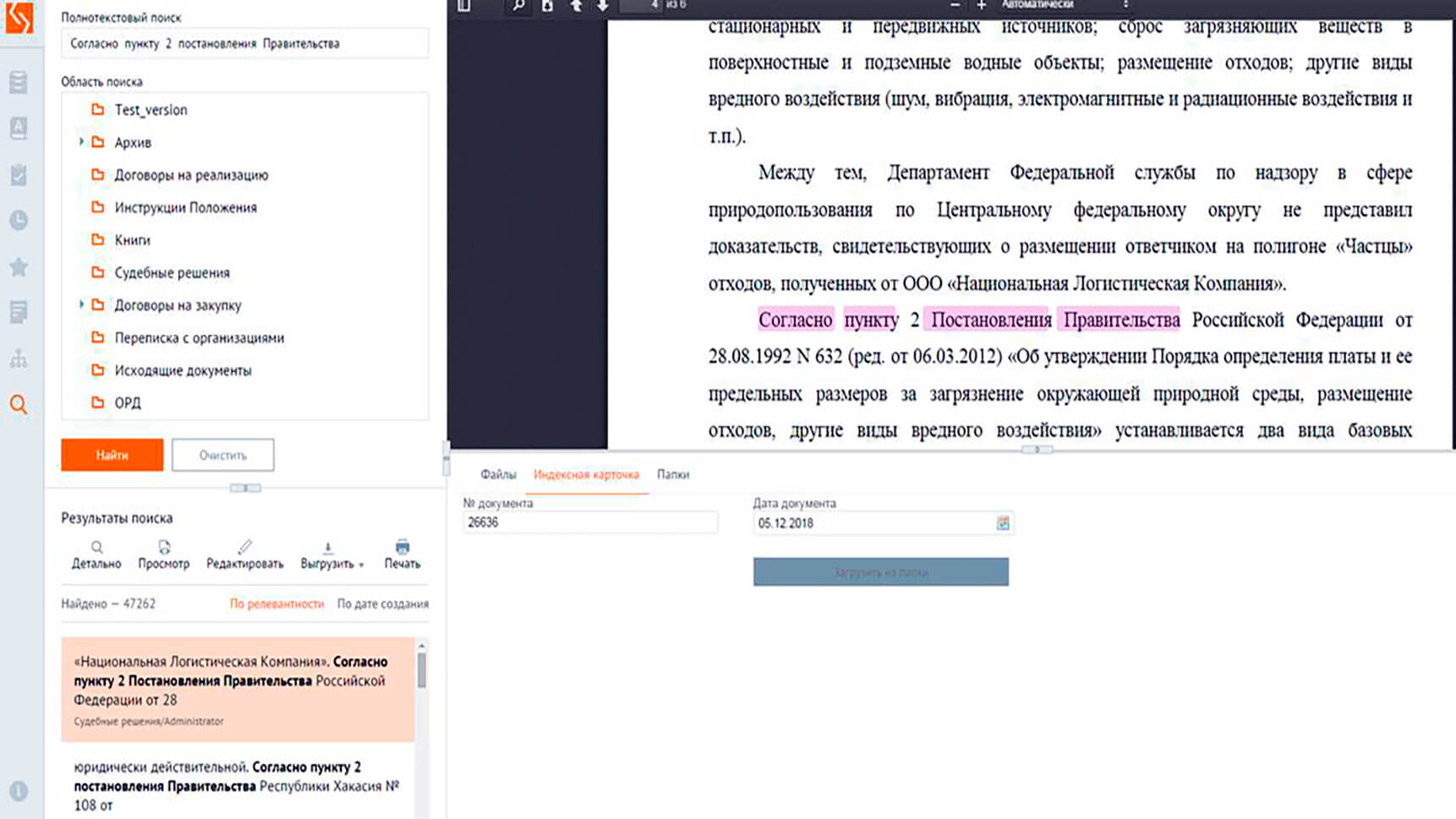Open favorites star icon in sidebar

tap(19, 268)
